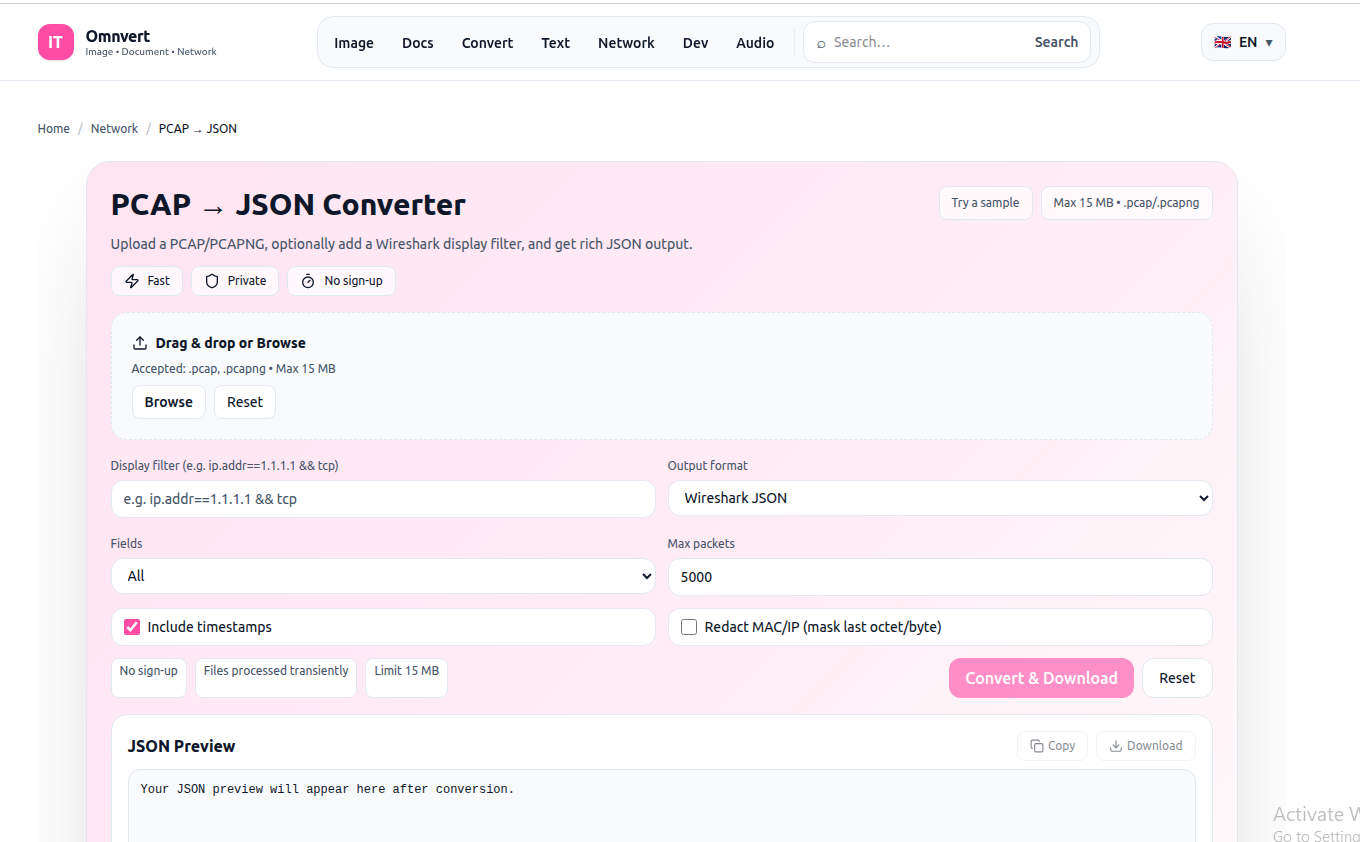Enable Redact MAC/IP masking
Image resolution: width=1360 pixels, height=842 pixels.
tap(688, 626)
